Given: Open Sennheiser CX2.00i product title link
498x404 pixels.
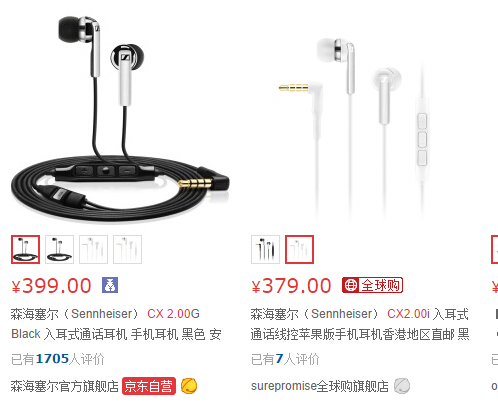Looking at the screenshot, I should pyautogui.click(x=360, y=324).
